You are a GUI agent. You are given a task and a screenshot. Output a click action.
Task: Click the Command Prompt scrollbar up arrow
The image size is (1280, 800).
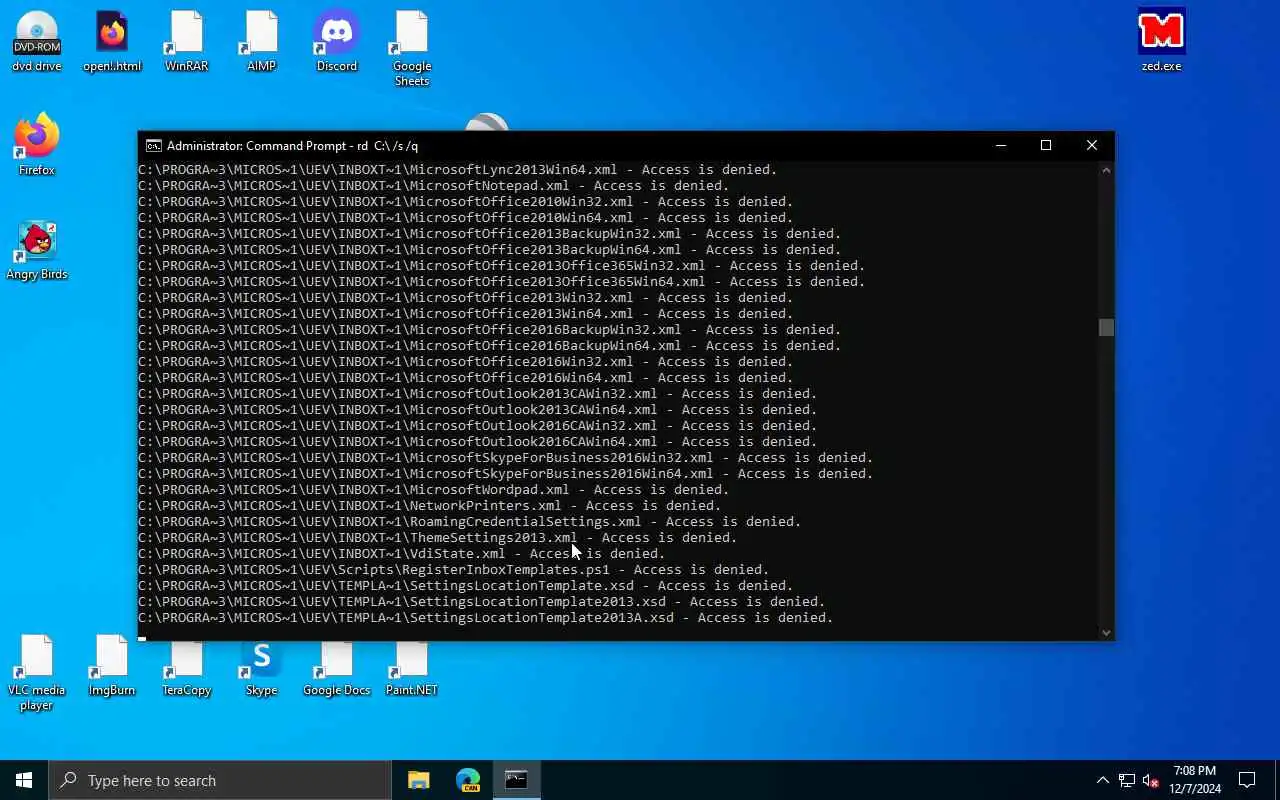[x=1106, y=170]
